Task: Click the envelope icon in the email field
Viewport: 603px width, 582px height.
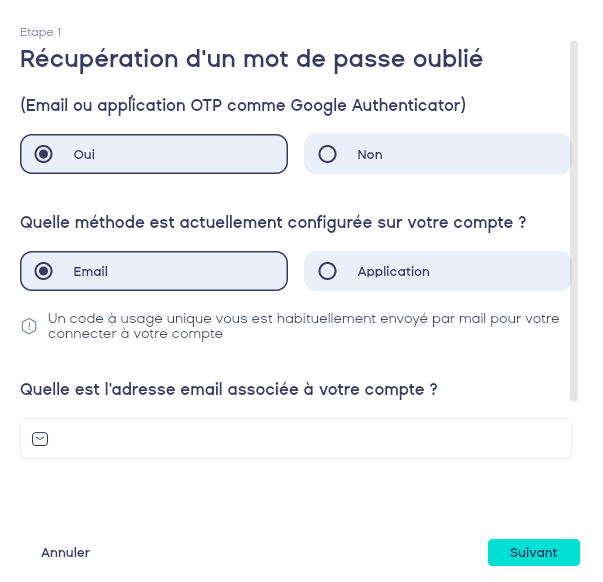Action: click(x=40, y=438)
